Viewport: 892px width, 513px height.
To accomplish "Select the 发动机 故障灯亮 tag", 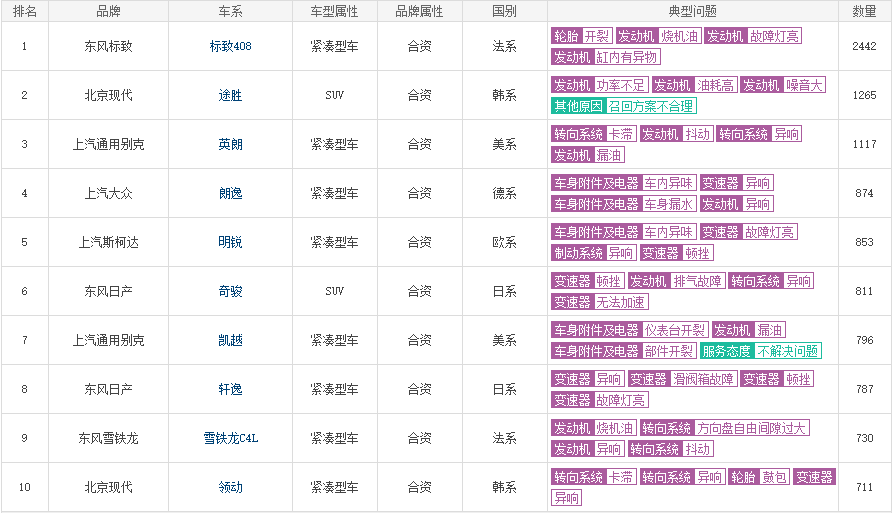I will [x=753, y=36].
